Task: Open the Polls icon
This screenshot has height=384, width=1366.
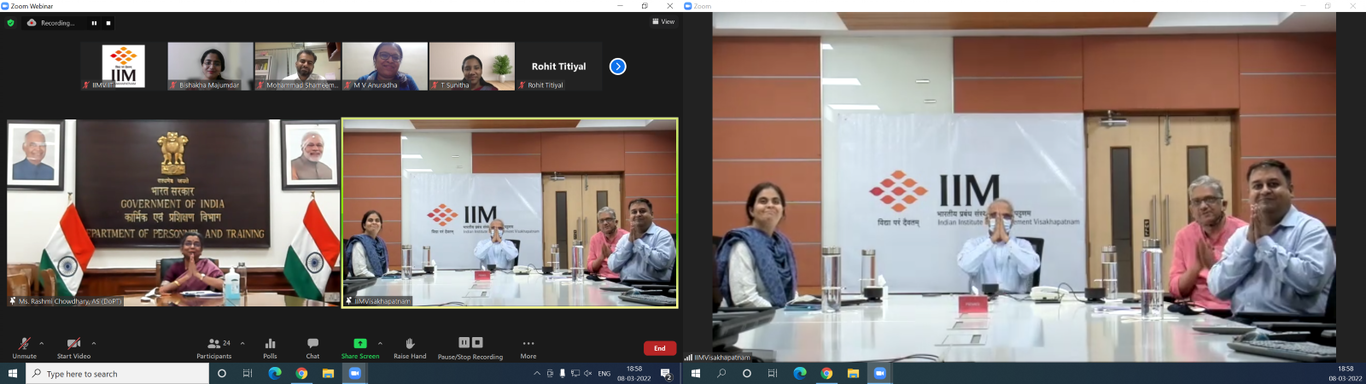Action: [x=270, y=347]
